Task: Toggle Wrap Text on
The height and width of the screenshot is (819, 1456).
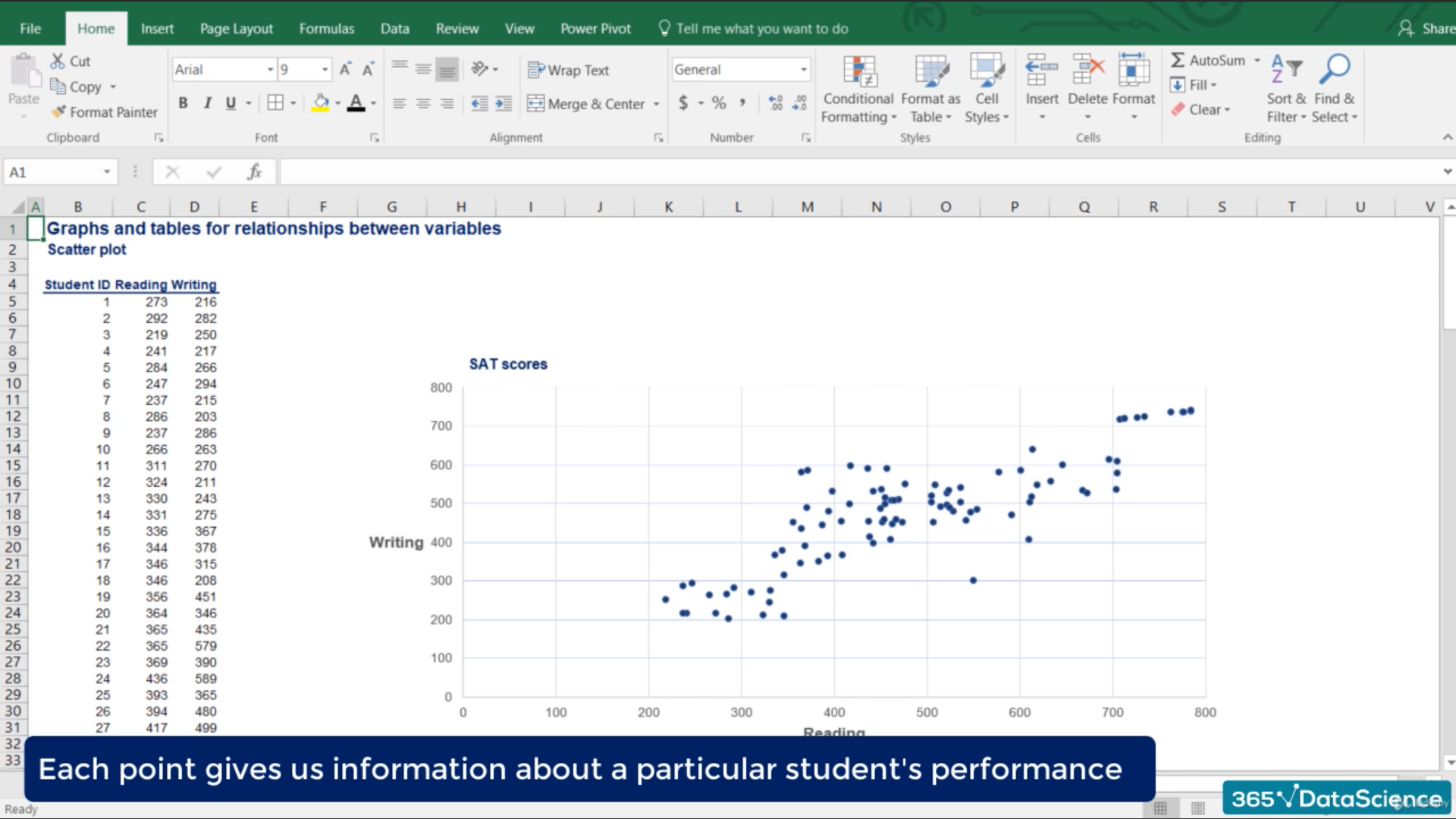Action: [x=569, y=70]
